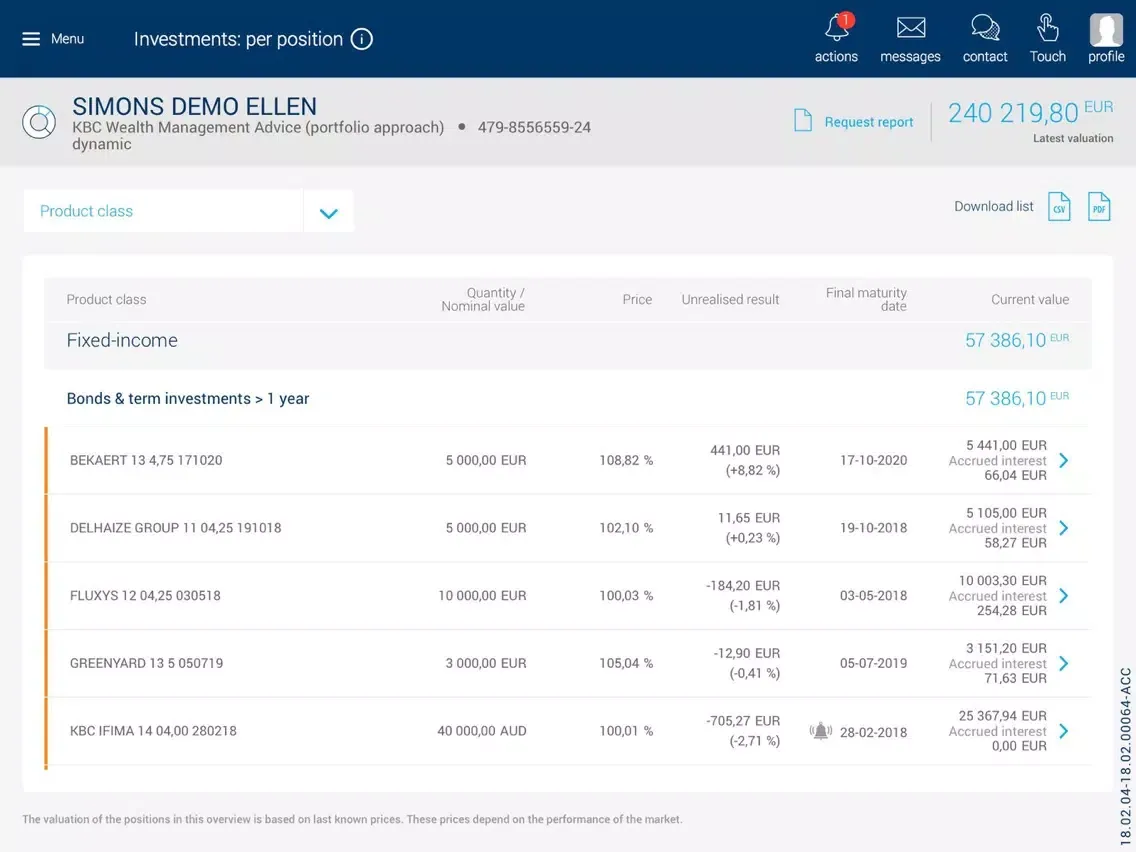Click the Request report document icon

pyautogui.click(x=803, y=120)
